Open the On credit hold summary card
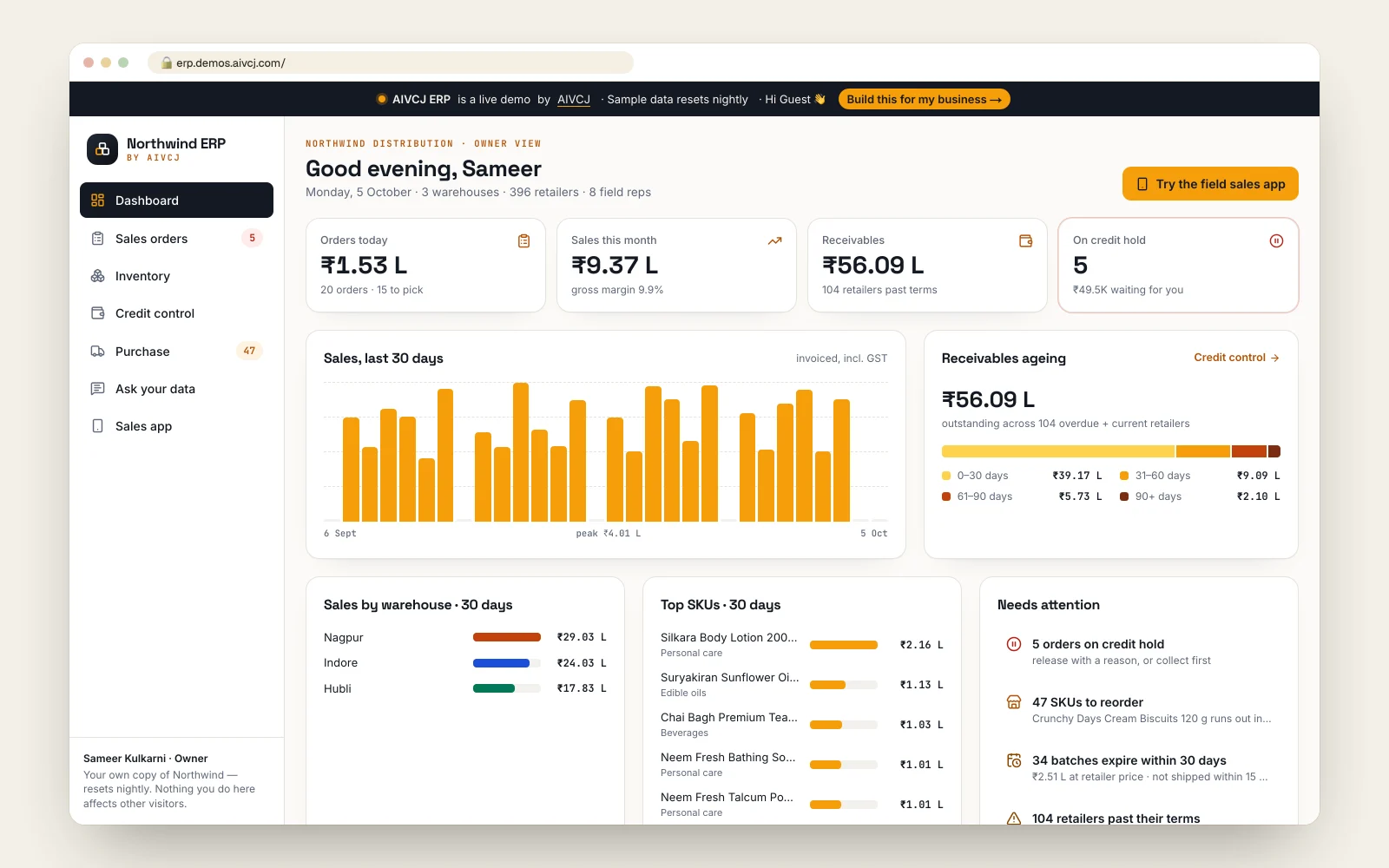Image resolution: width=1389 pixels, height=868 pixels. tap(1178, 265)
